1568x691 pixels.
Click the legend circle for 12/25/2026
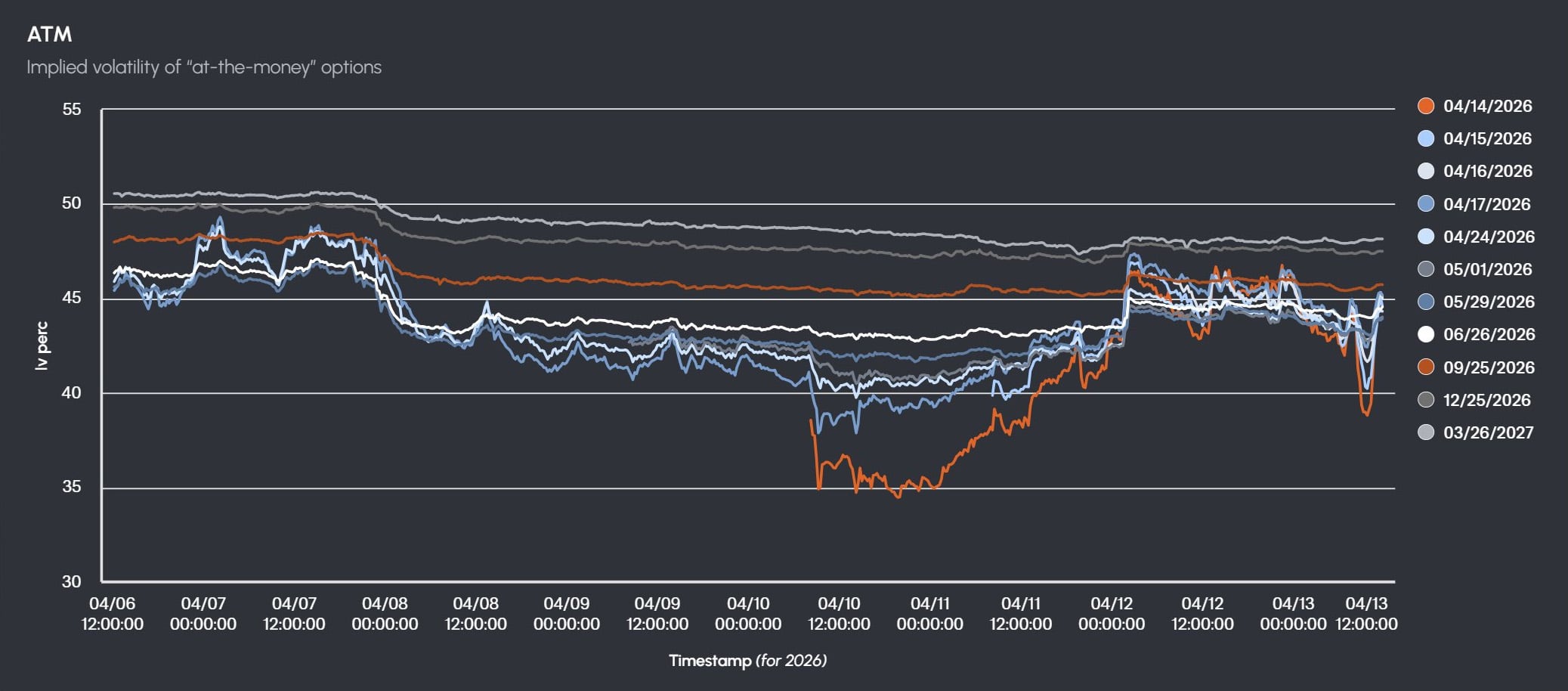click(x=1426, y=400)
